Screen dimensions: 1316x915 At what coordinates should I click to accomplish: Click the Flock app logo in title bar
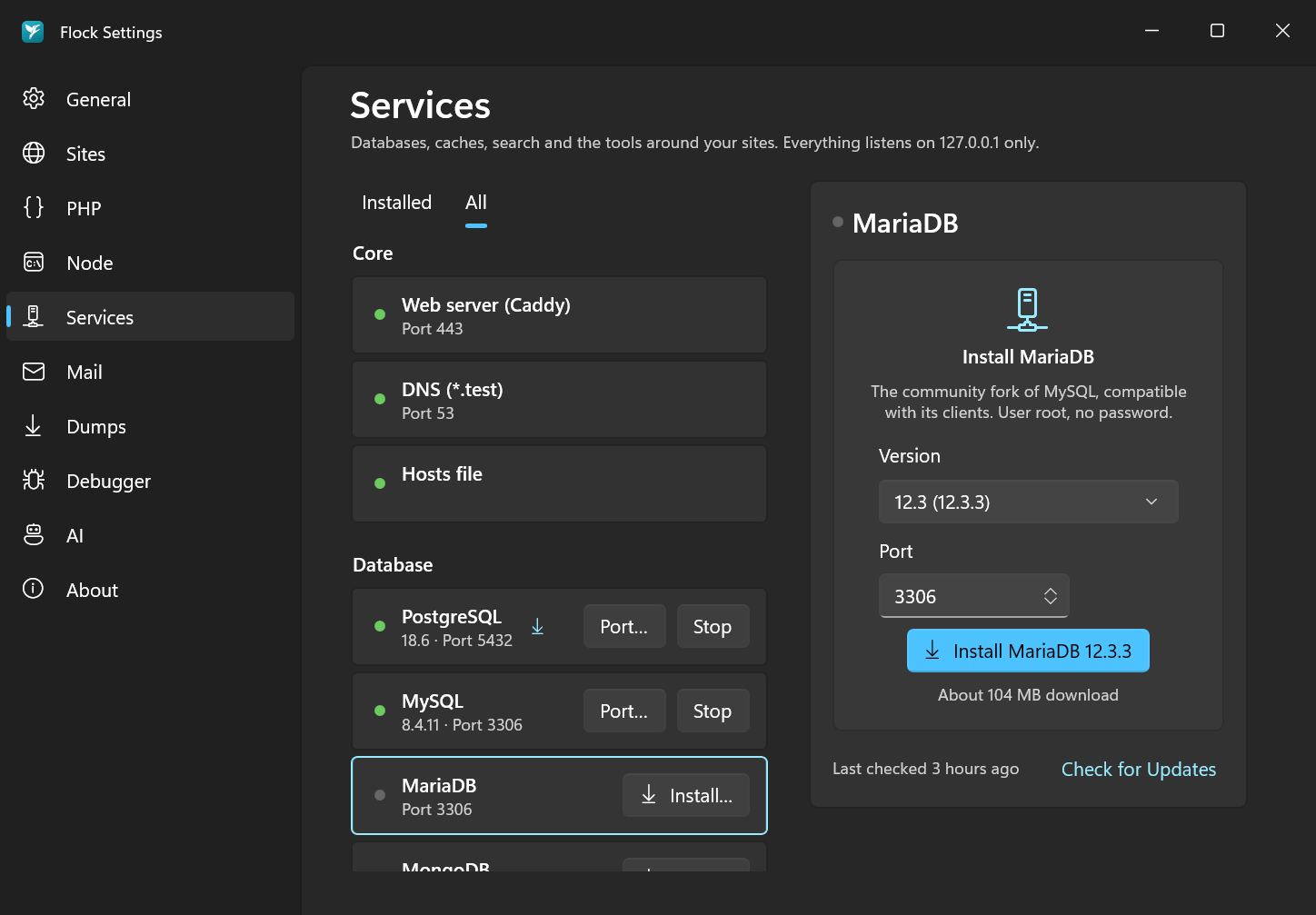point(33,32)
